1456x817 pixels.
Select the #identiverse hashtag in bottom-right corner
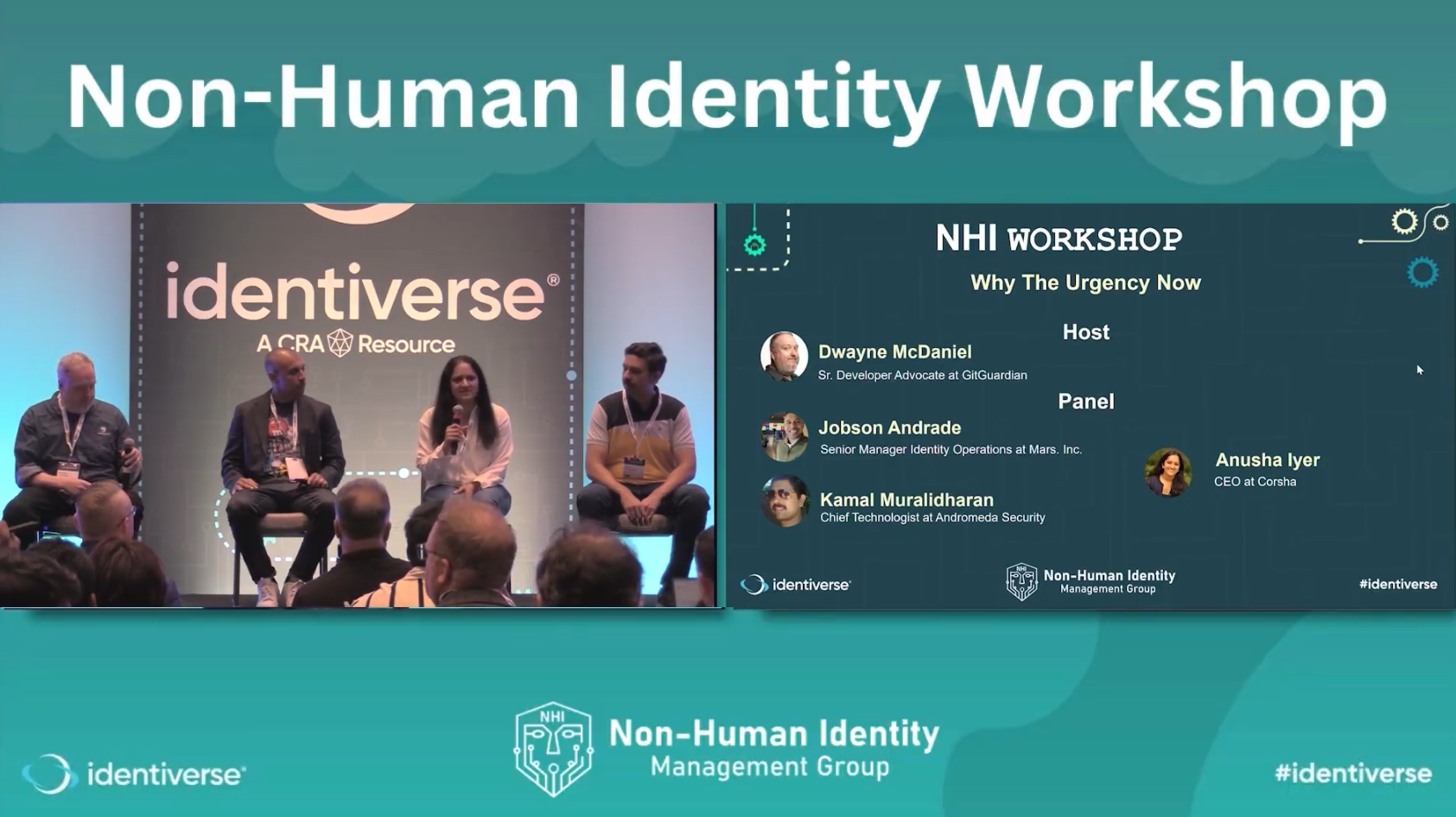(1352, 773)
